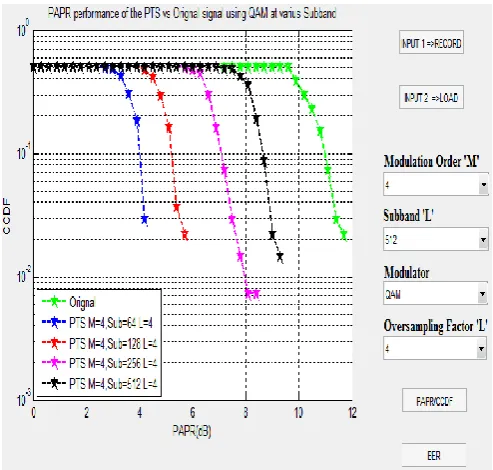The width and height of the screenshot is (493, 470).
Task: Click x-axis tick label 6
Action: coord(193,413)
